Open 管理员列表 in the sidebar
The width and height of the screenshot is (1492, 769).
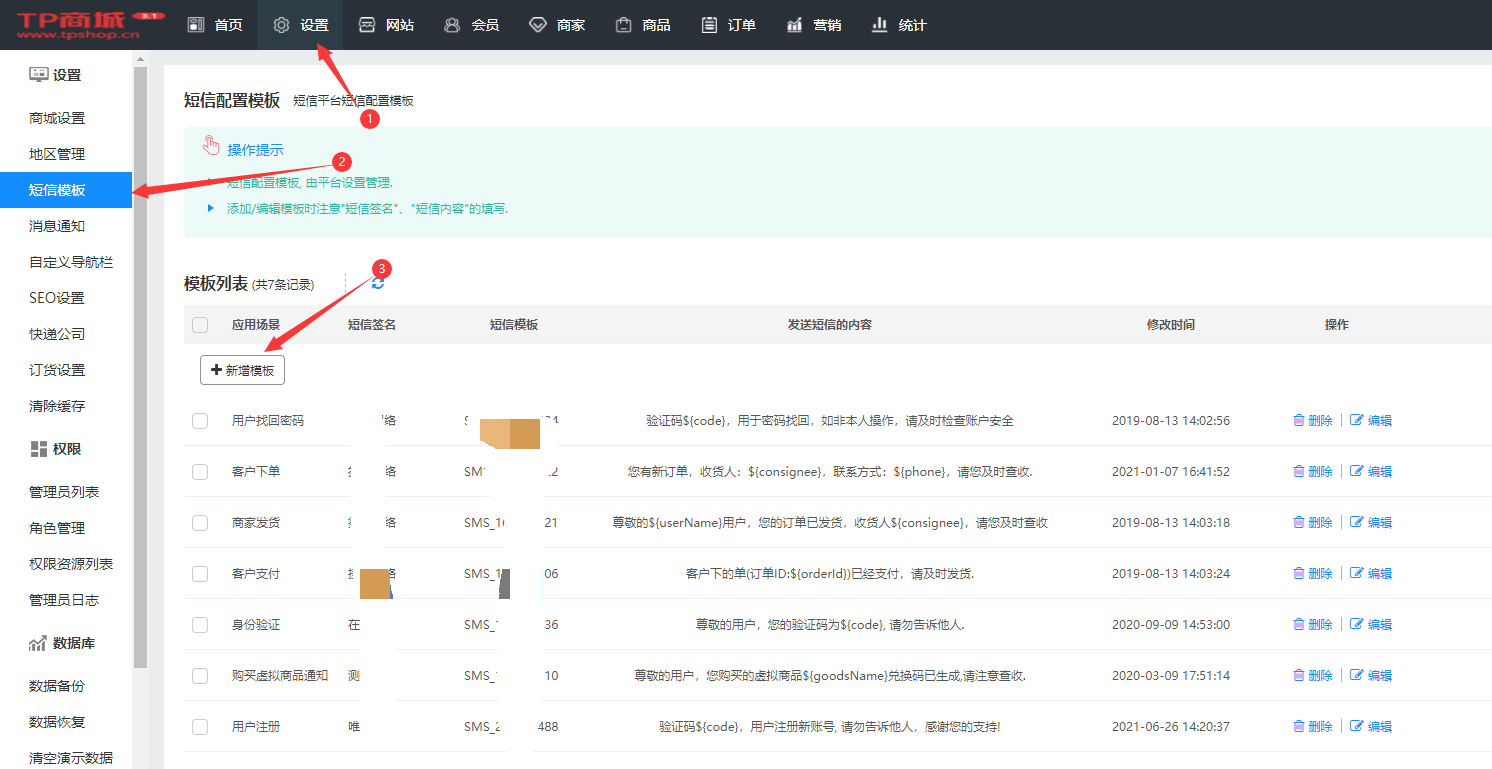click(x=64, y=492)
